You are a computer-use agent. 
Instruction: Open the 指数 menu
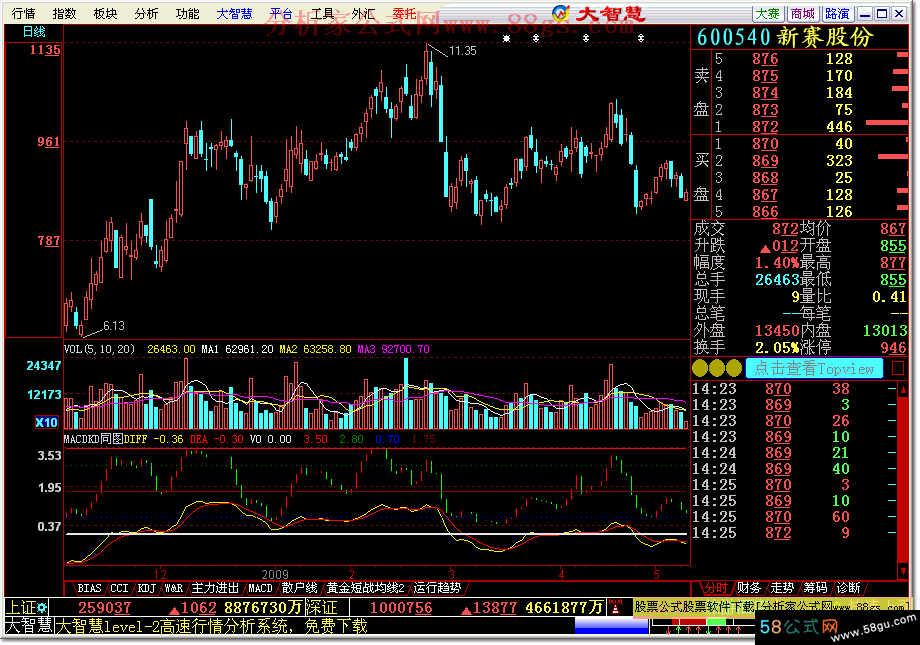pyautogui.click(x=65, y=13)
